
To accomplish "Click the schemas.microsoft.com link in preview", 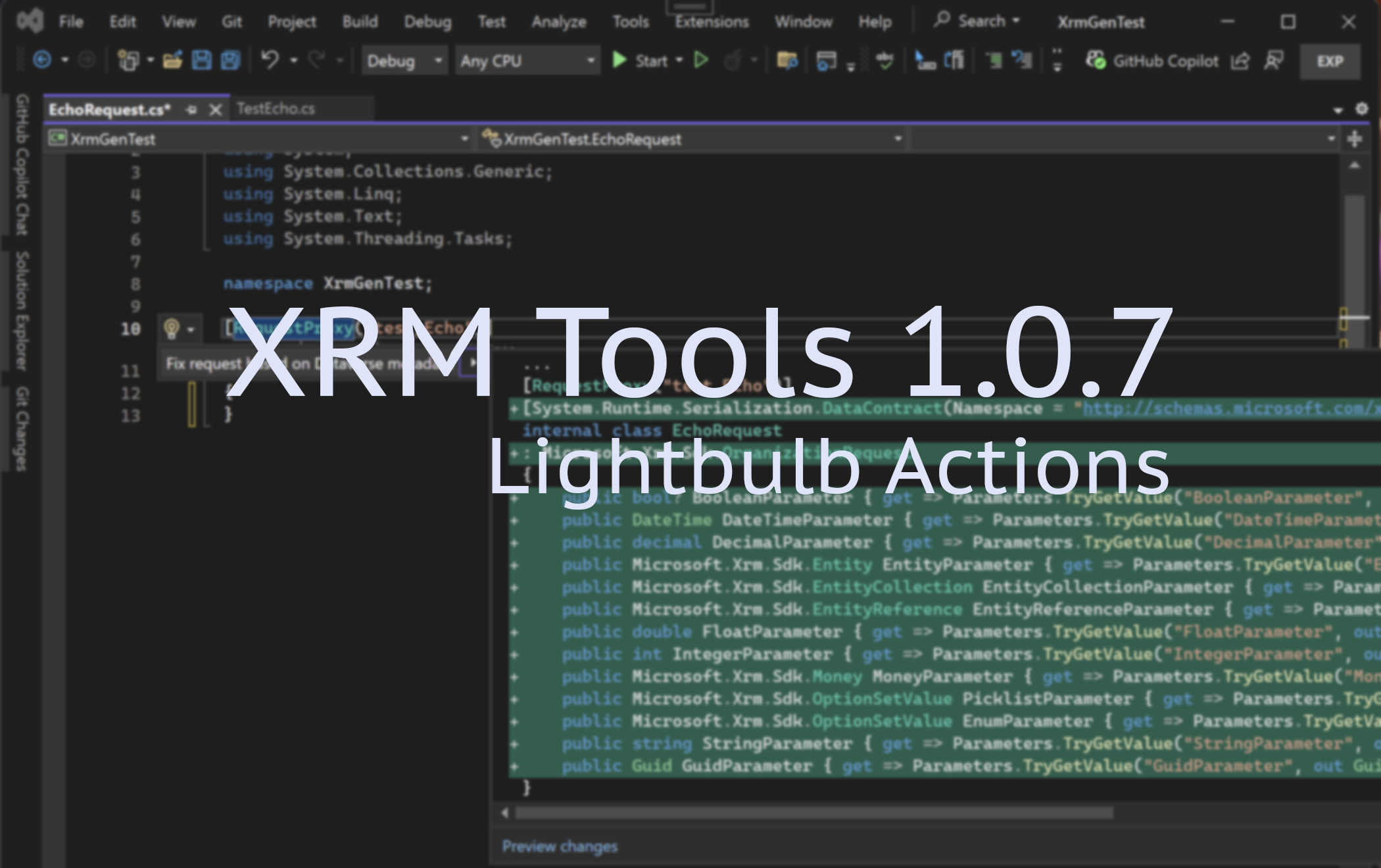I will tap(1231, 408).
